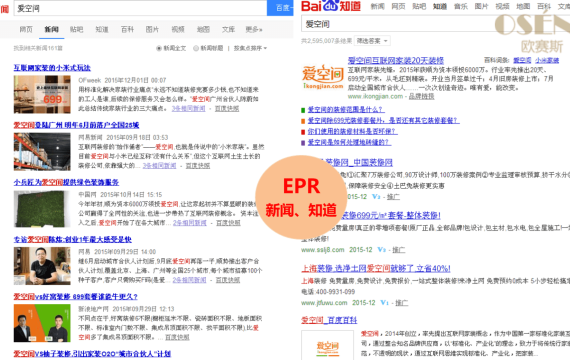Screen dimensions: 570x360
Task: Open question 爱空间是如何处理地砖缝的?
Action: coord(349,142)
